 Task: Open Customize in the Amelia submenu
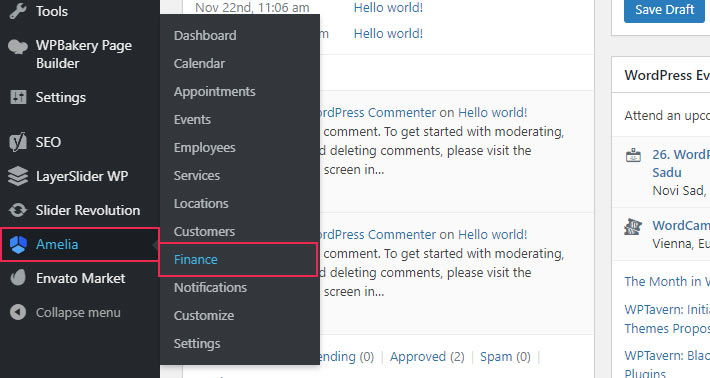point(204,316)
